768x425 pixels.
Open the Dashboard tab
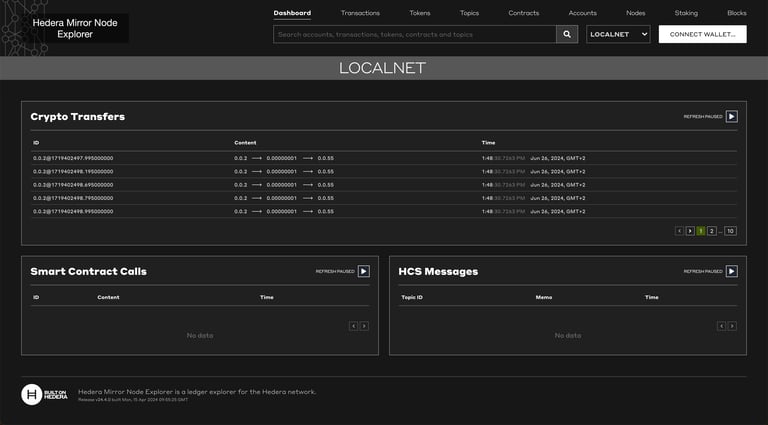click(x=292, y=13)
